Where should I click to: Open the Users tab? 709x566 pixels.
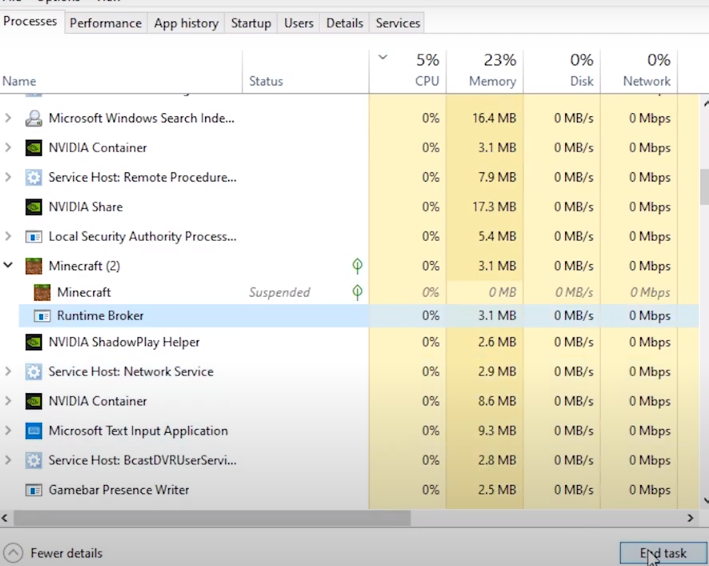click(x=298, y=23)
